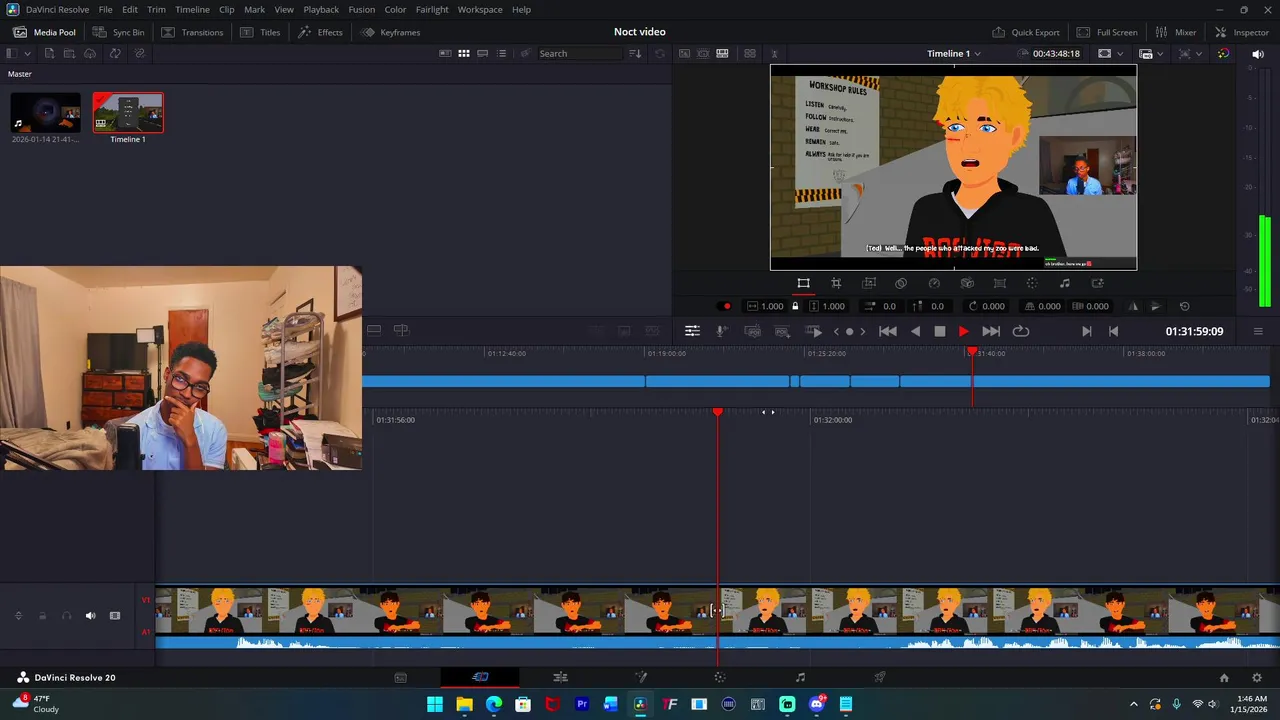Open the Timeline 1 dropdown
1280x720 pixels.
tap(954, 53)
